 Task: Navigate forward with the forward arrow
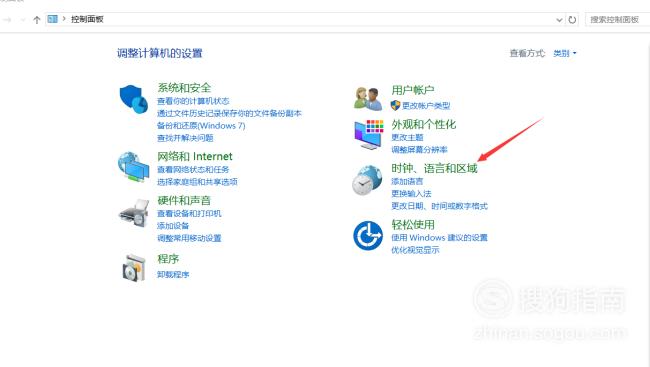7,19
